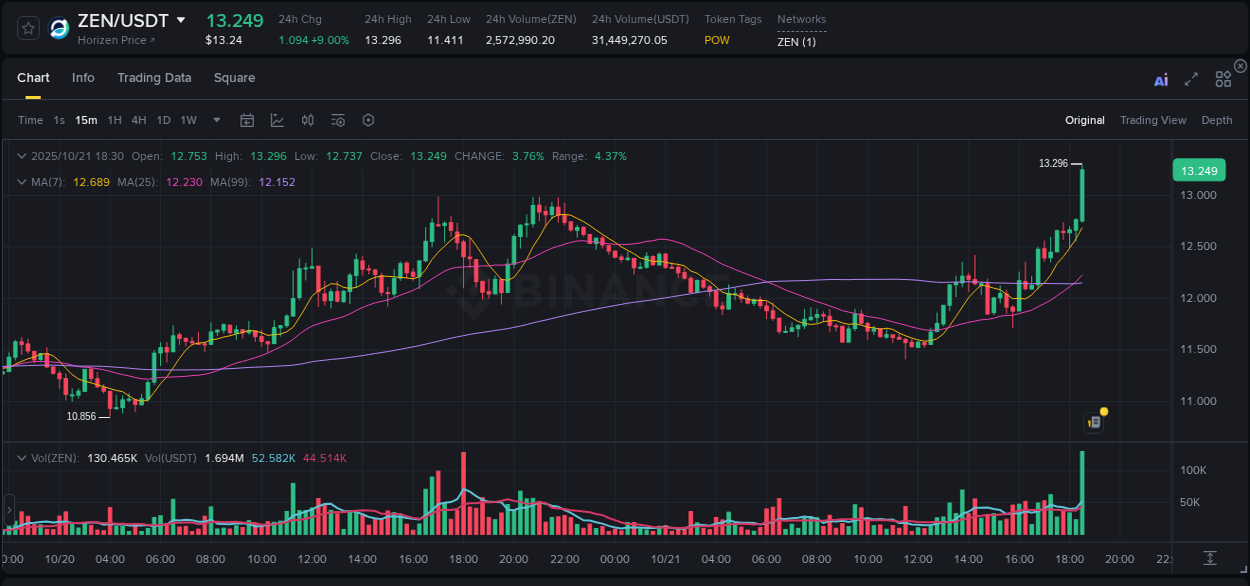Click the POW token tag link
The image size is (1250, 586).
coord(716,40)
